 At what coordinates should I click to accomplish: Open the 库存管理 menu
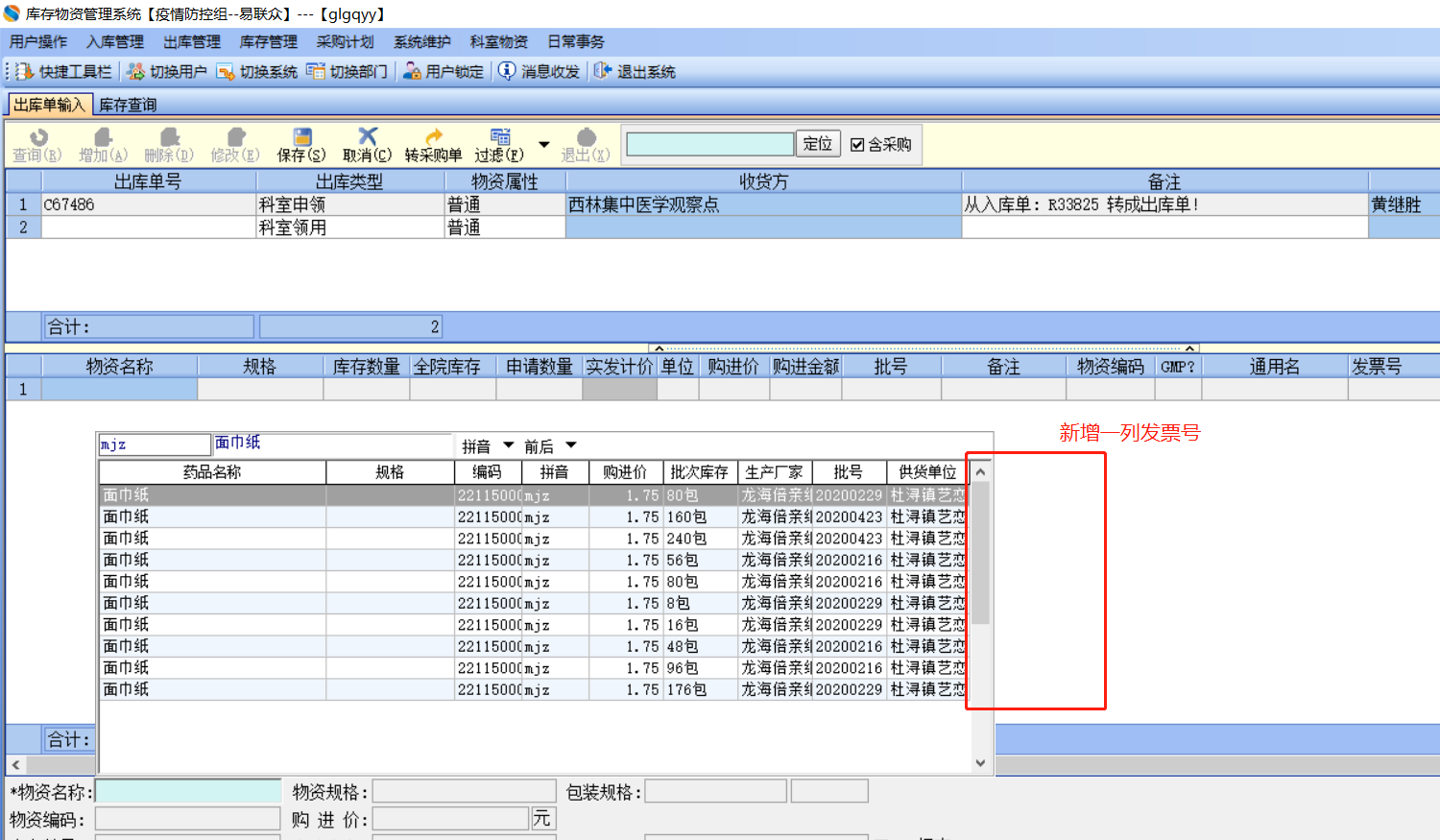click(x=269, y=41)
